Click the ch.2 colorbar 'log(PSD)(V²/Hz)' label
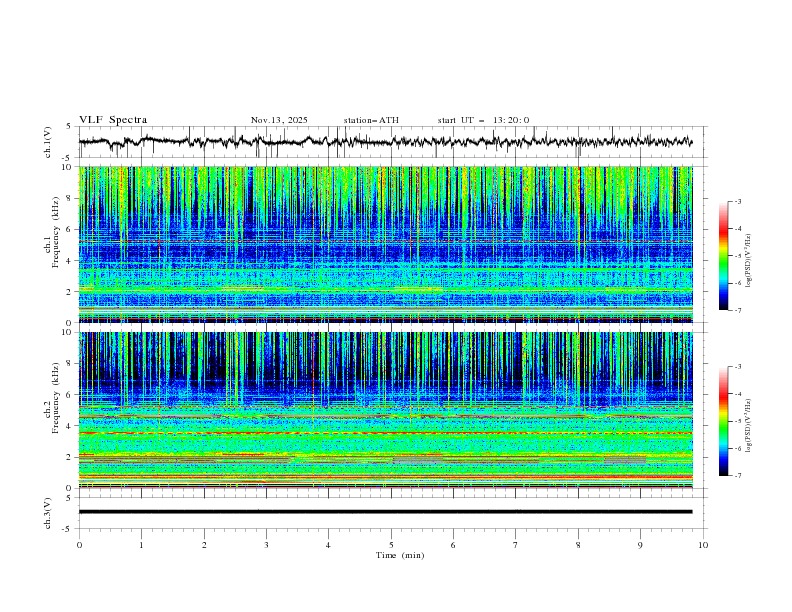Screen dimensions: 792x612 (749, 425)
